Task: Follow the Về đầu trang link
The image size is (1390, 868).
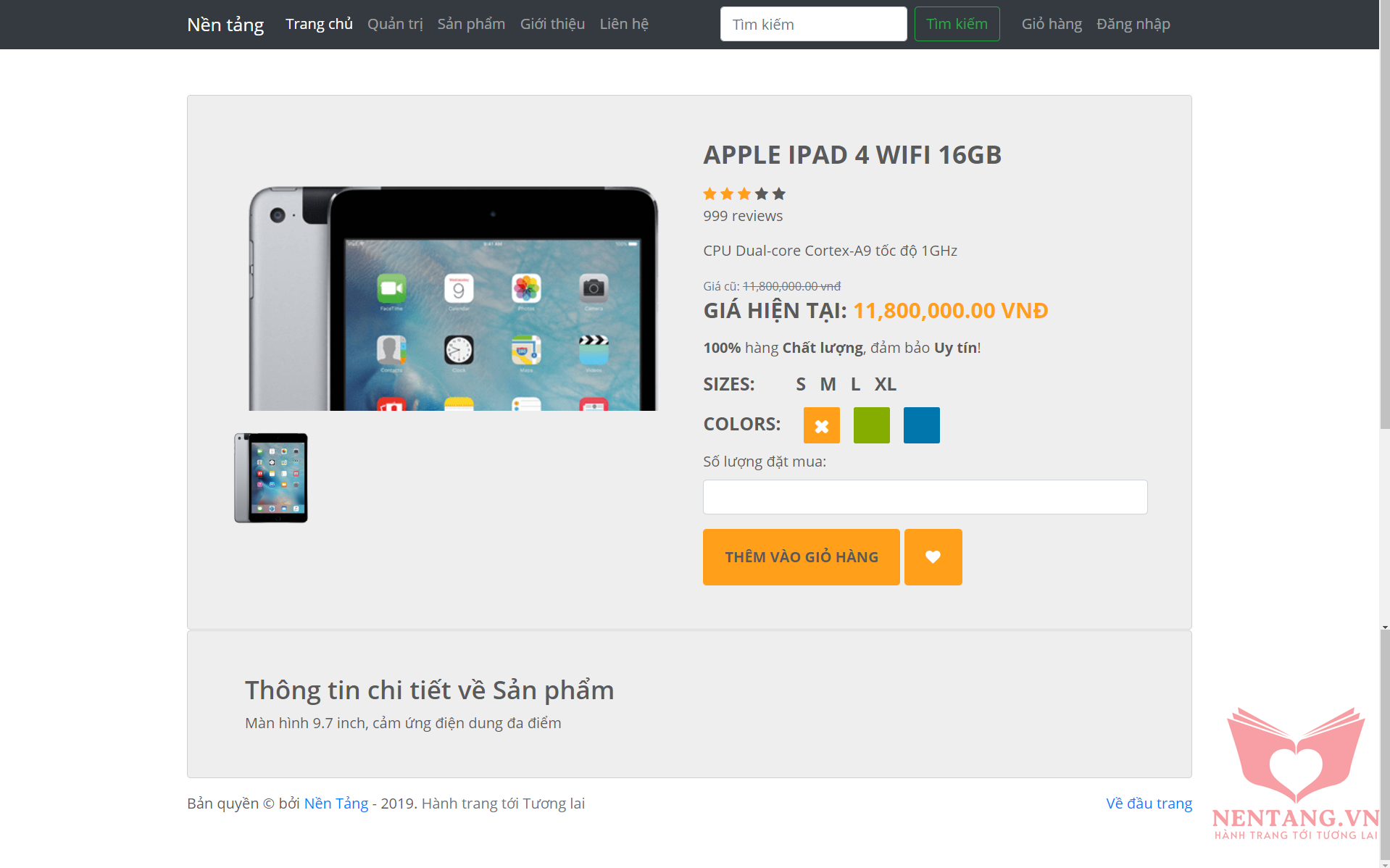Action: (x=1149, y=803)
